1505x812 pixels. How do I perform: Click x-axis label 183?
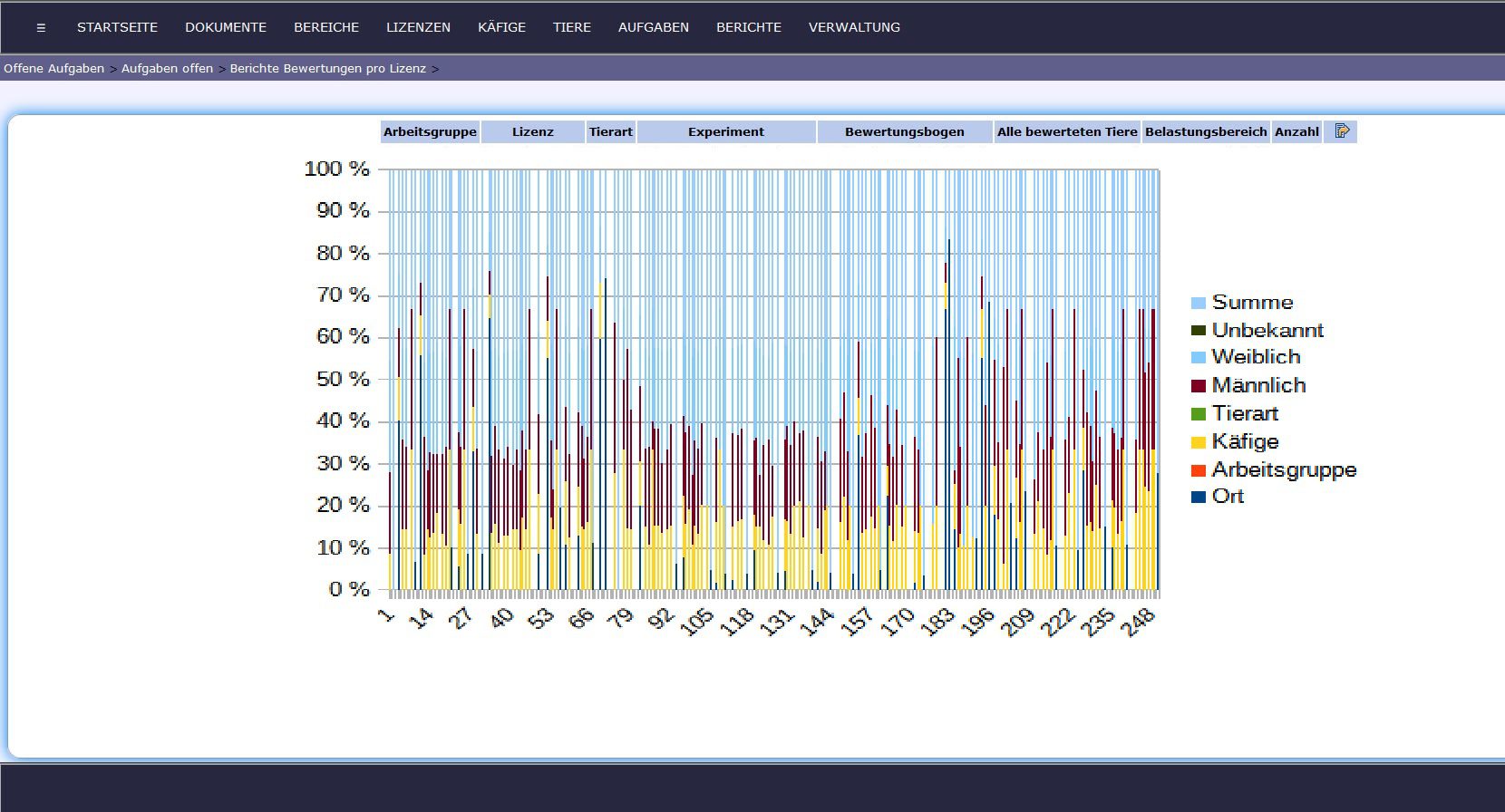pos(937,622)
